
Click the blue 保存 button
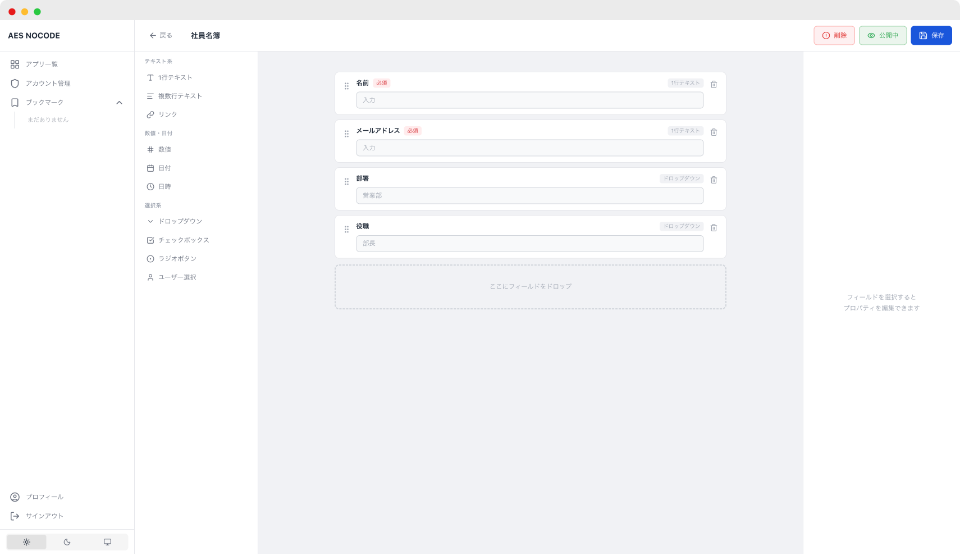tap(931, 35)
